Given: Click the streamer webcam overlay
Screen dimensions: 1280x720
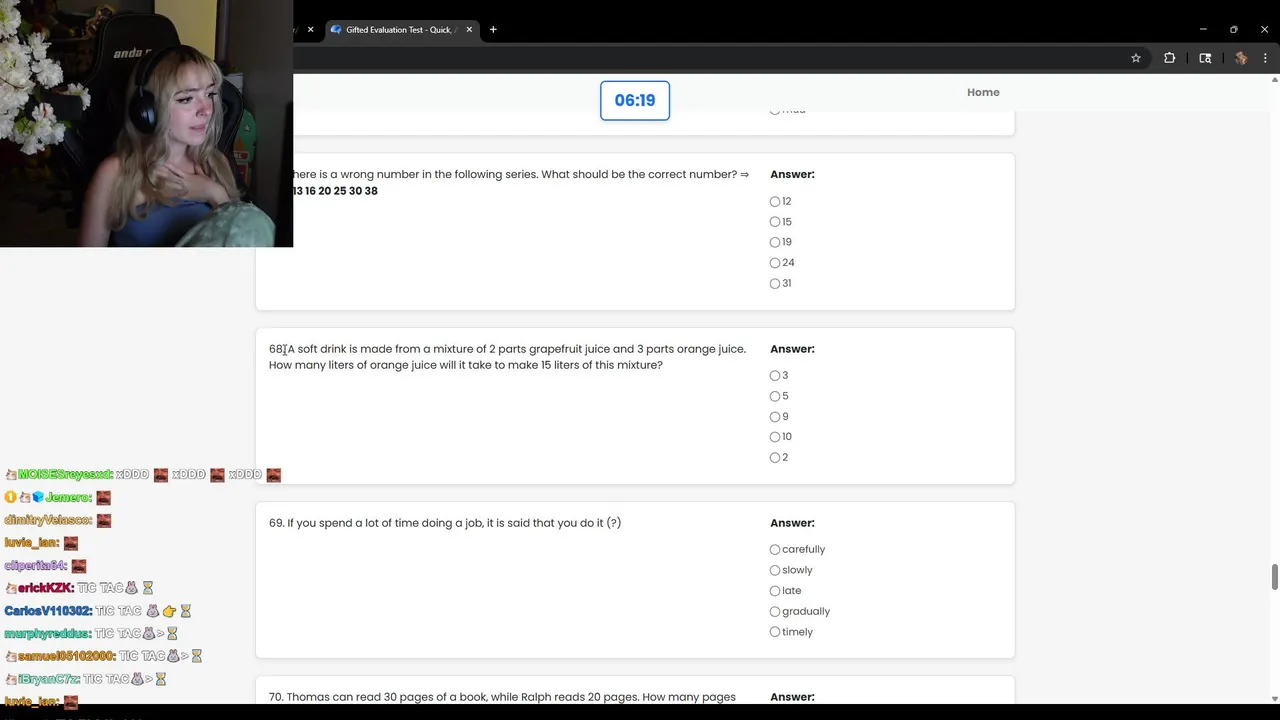Looking at the screenshot, I should pos(146,123).
